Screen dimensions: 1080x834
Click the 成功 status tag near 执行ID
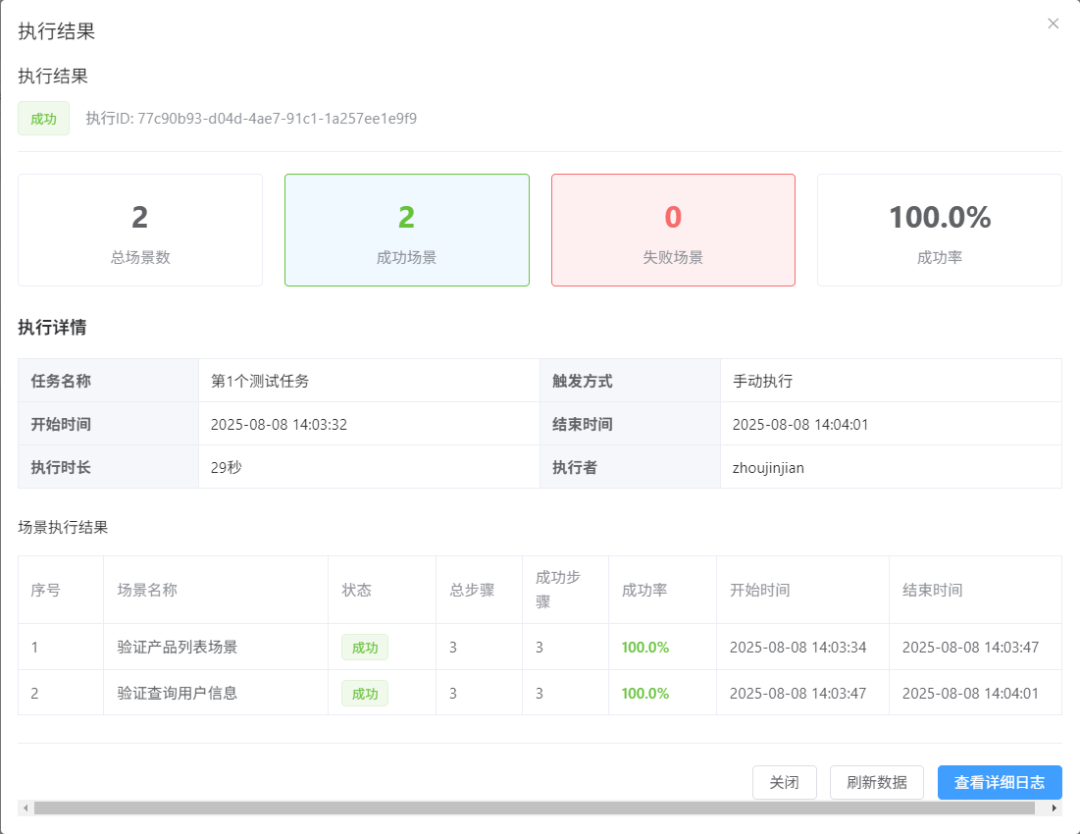[x=43, y=118]
